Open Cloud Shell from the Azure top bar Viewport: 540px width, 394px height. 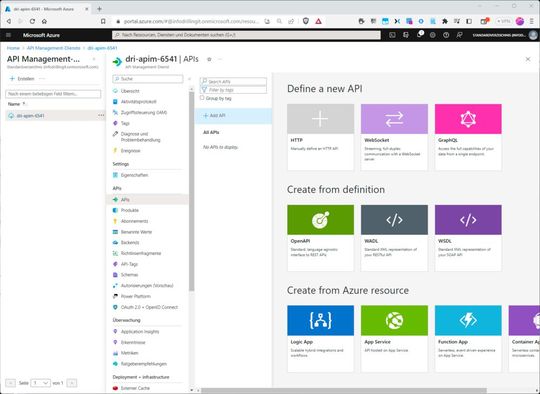(392, 35)
